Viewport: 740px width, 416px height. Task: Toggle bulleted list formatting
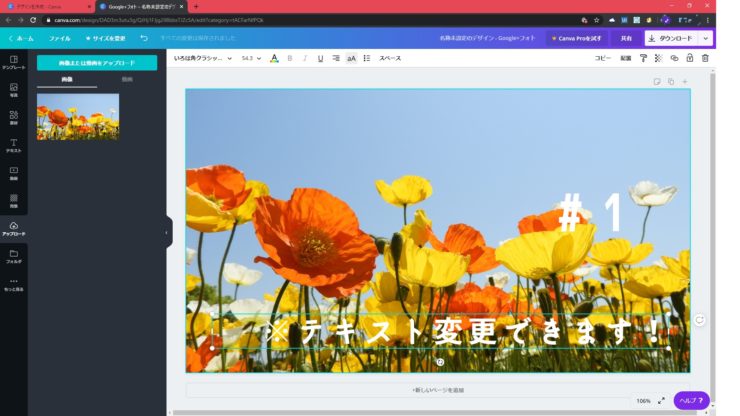pos(367,58)
